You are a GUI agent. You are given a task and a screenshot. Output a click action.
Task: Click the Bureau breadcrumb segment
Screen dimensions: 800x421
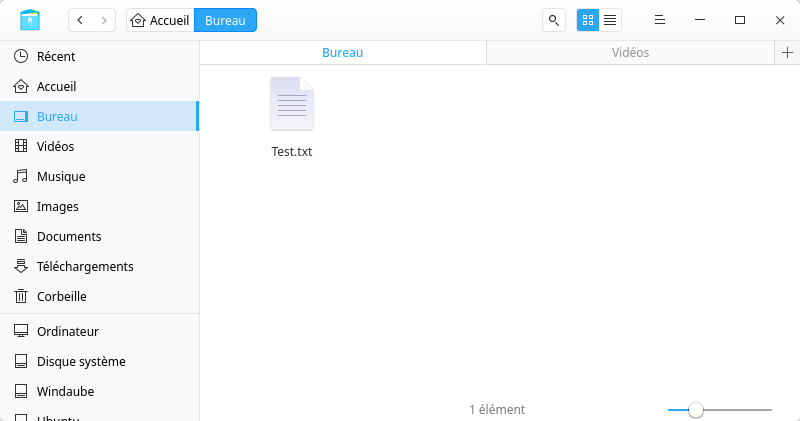(226, 20)
